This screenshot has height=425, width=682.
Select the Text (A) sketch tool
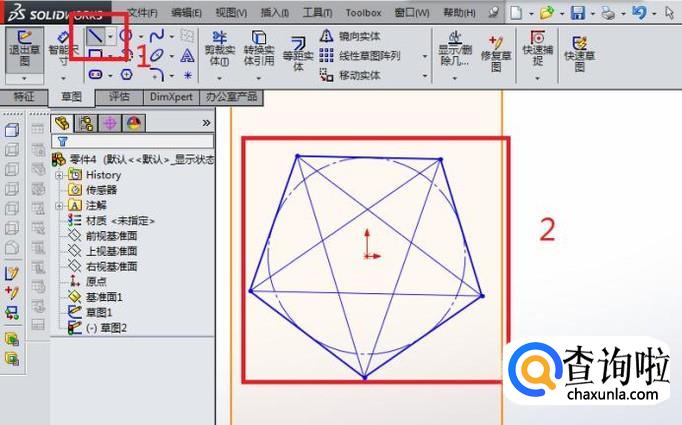pos(187,55)
